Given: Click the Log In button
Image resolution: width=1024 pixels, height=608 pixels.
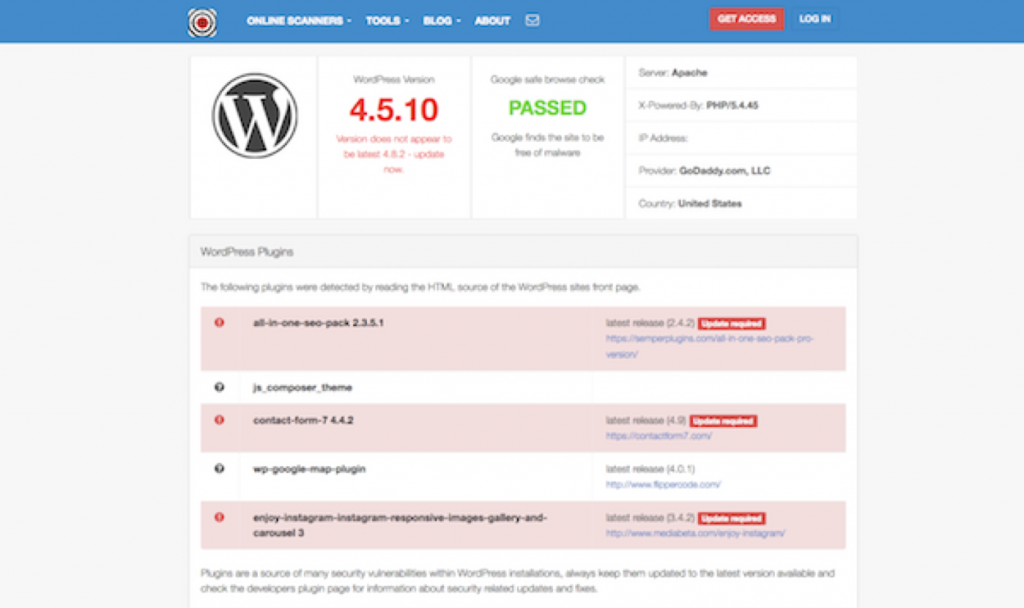Looking at the screenshot, I should tap(814, 19).
